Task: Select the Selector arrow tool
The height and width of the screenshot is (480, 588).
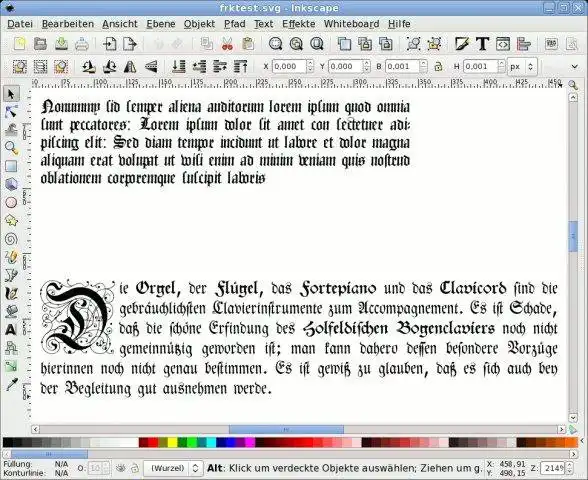Action: point(11,94)
